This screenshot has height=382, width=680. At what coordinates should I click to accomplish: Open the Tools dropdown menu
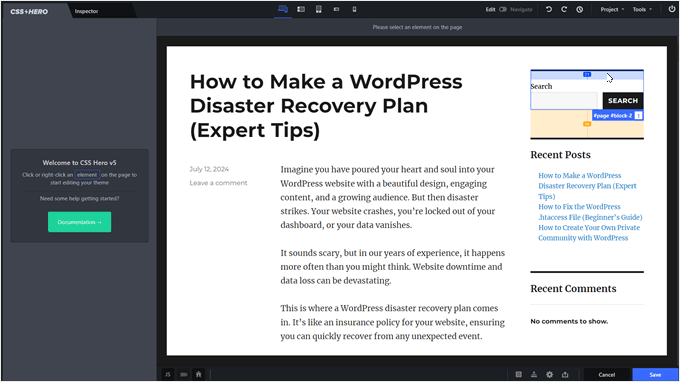tap(642, 9)
